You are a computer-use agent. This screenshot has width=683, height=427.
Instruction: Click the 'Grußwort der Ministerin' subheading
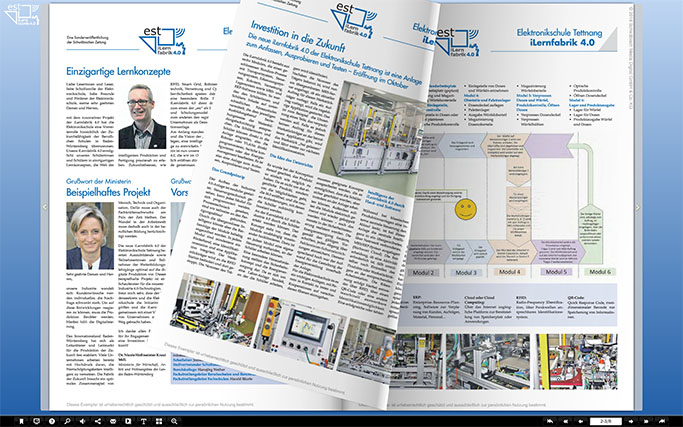tap(98, 181)
